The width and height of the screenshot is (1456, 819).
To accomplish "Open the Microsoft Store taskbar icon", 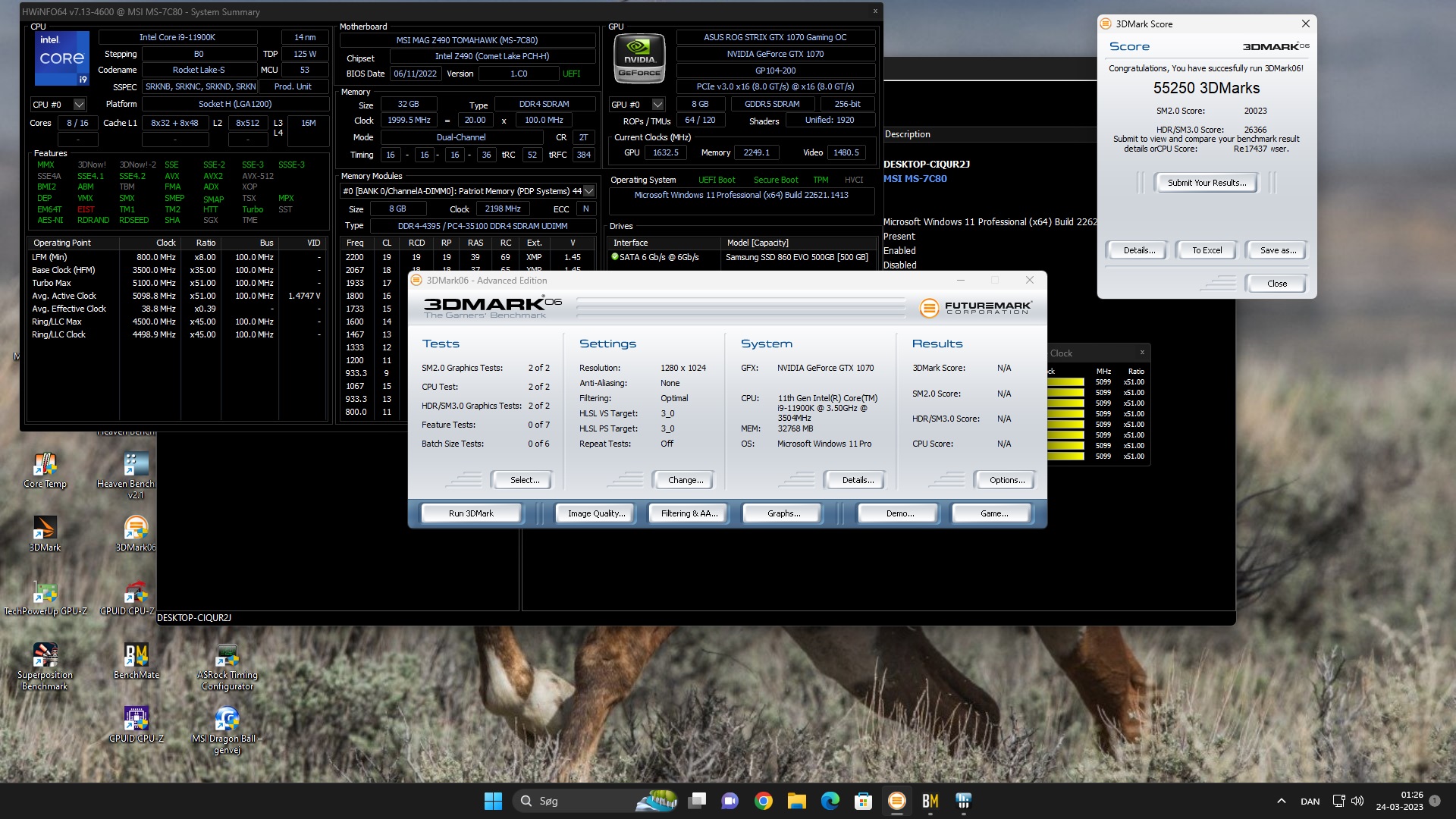I will click(863, 801).
